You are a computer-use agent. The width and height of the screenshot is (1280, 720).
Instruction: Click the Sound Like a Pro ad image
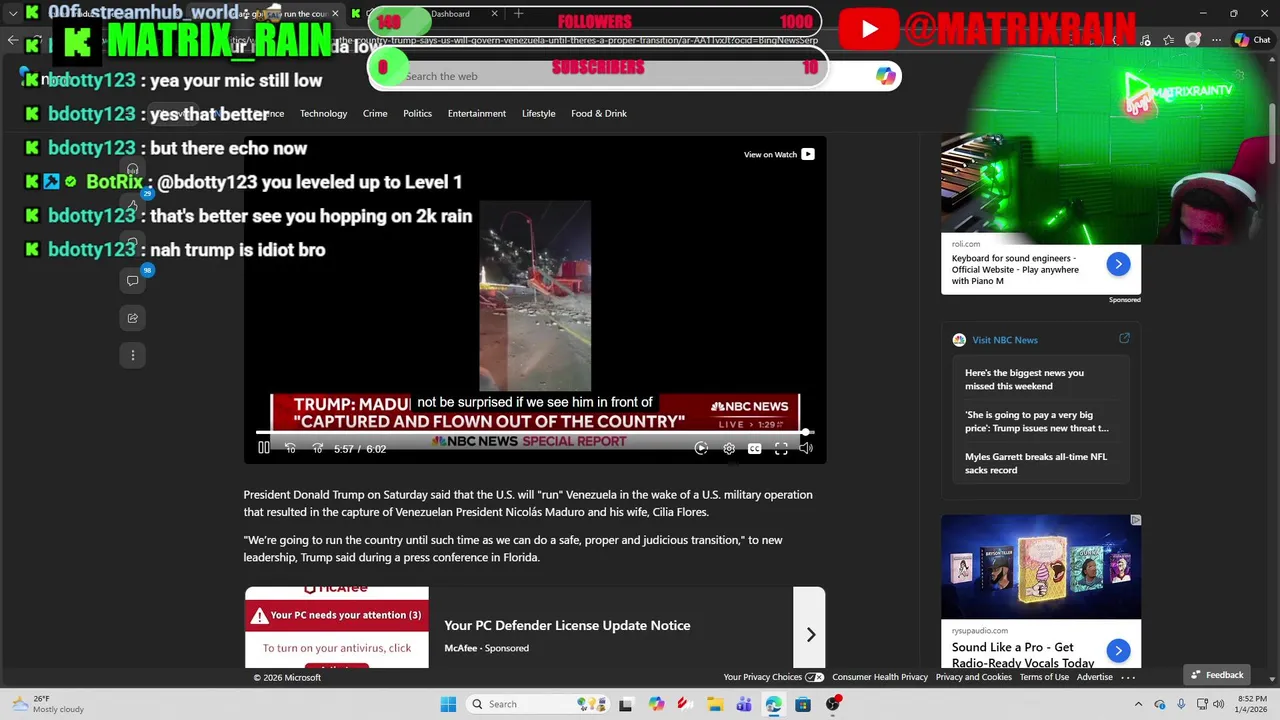click(x=1041, y=567)
